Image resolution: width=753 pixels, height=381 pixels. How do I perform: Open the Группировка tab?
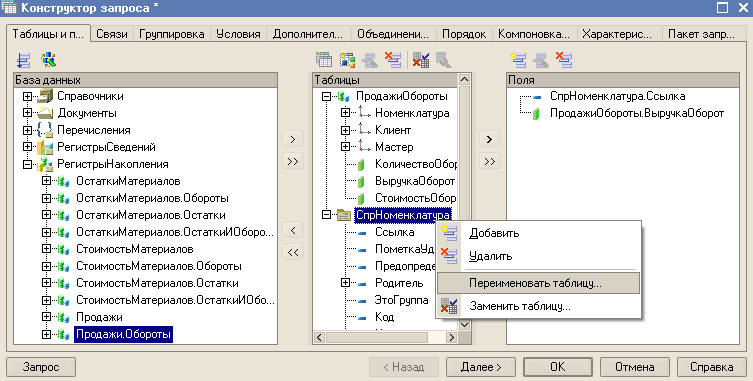[x=171, y=34]
